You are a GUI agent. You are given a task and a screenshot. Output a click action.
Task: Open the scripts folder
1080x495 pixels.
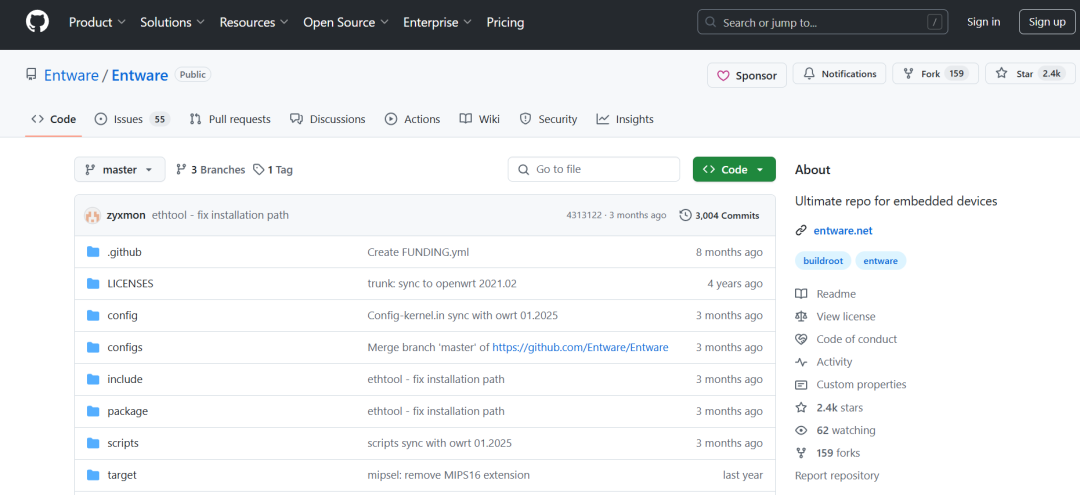(x=123, y=443)
